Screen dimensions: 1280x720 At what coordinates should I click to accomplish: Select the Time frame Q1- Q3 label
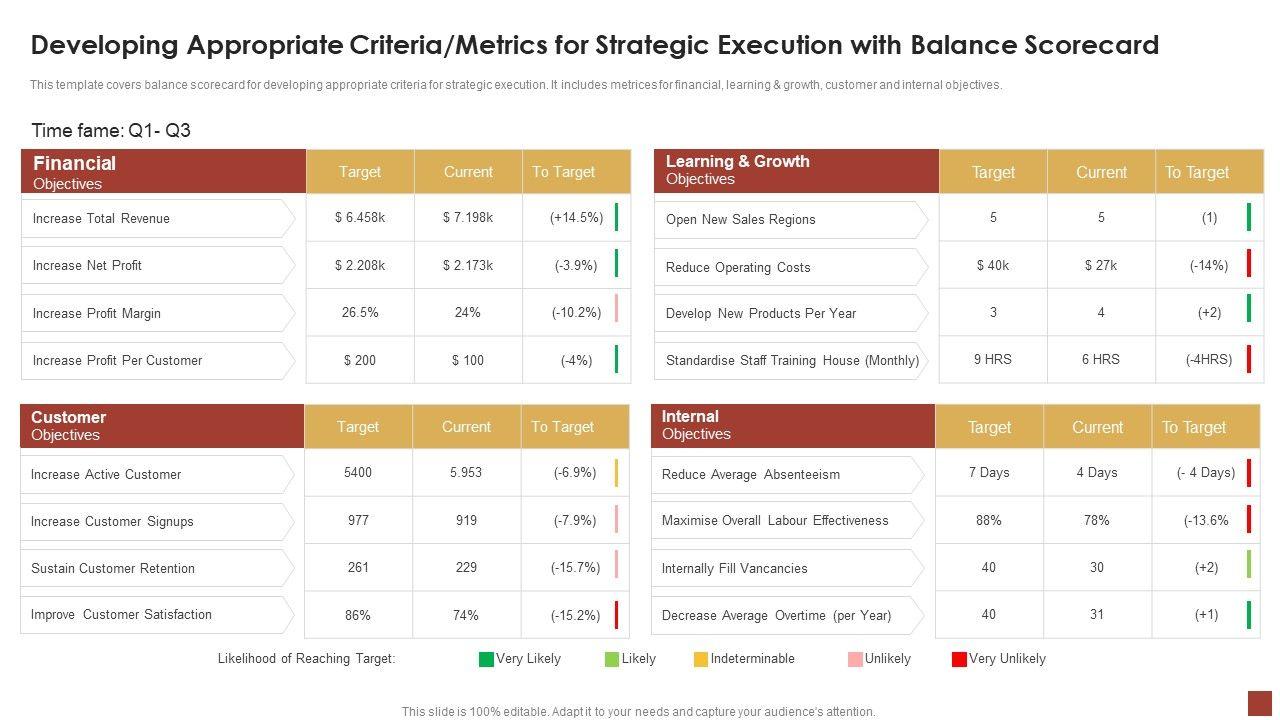click(111, 131)
